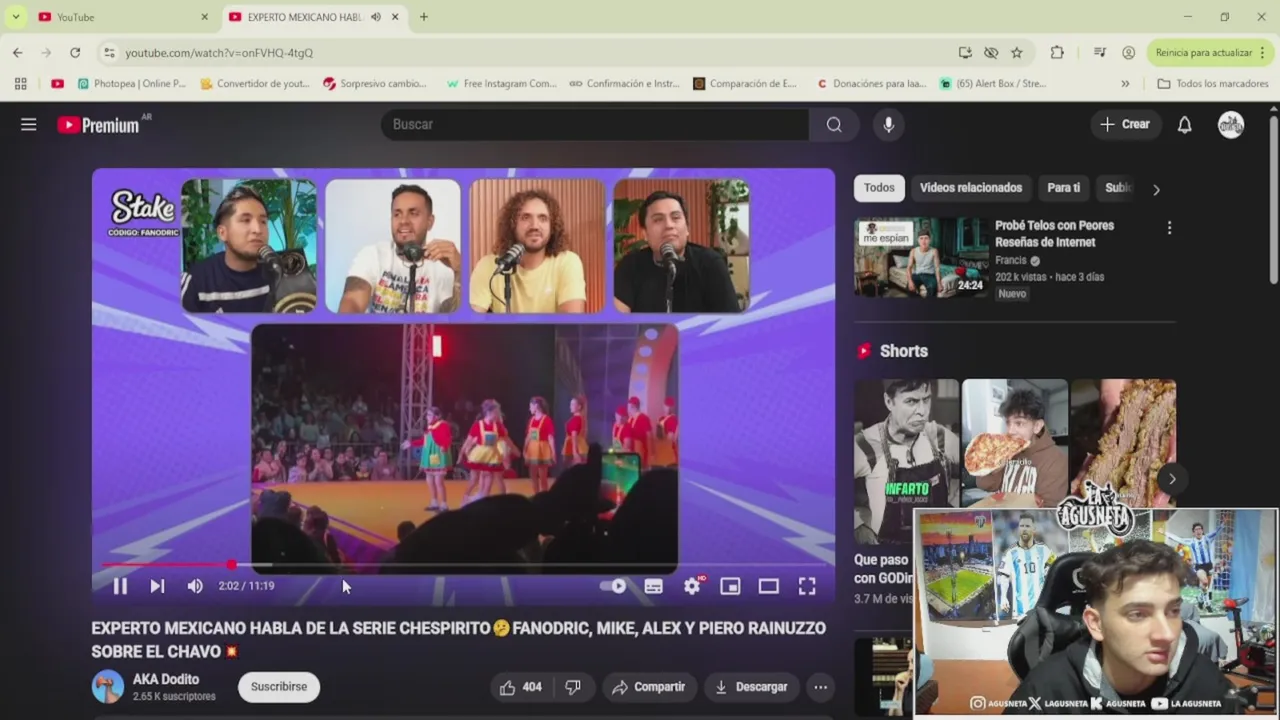Subscribe to AKA Dodito with Suscribirse

(x=279, y=687)
